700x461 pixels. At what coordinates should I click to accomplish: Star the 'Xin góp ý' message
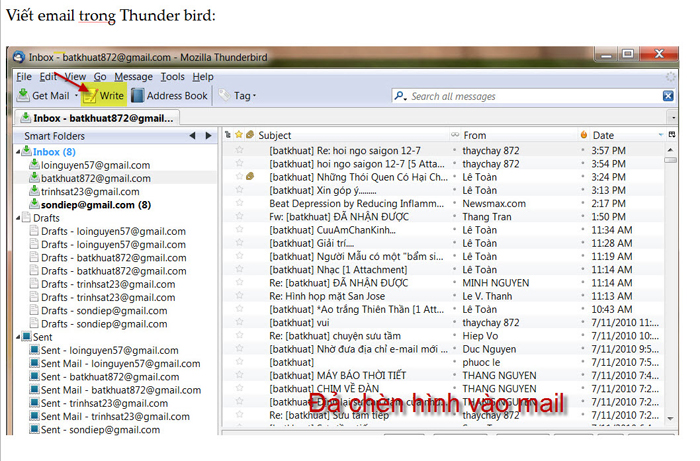[239, 190]
